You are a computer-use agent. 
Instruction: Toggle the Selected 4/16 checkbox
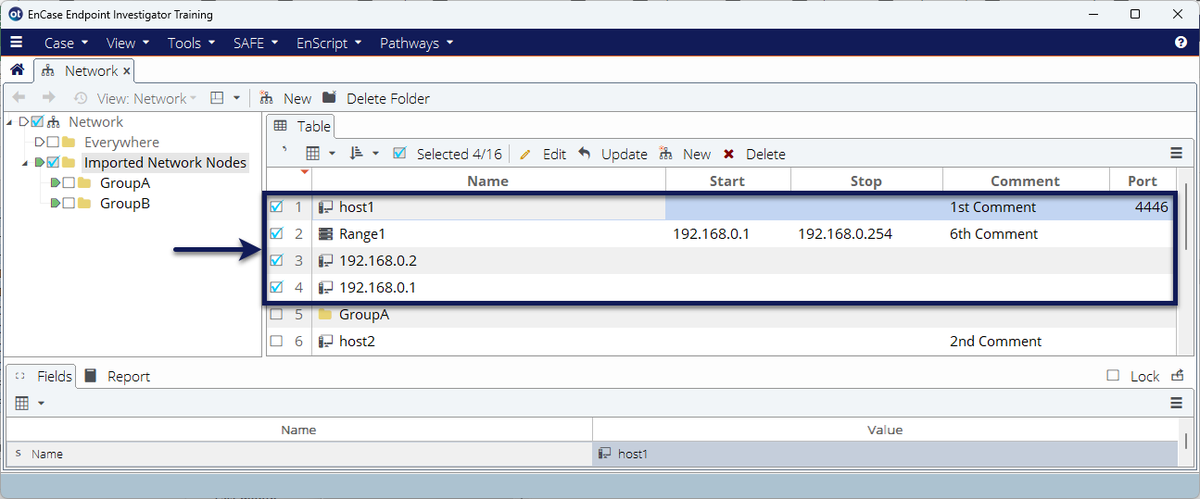pyautogui.click(x=400, y=154)
